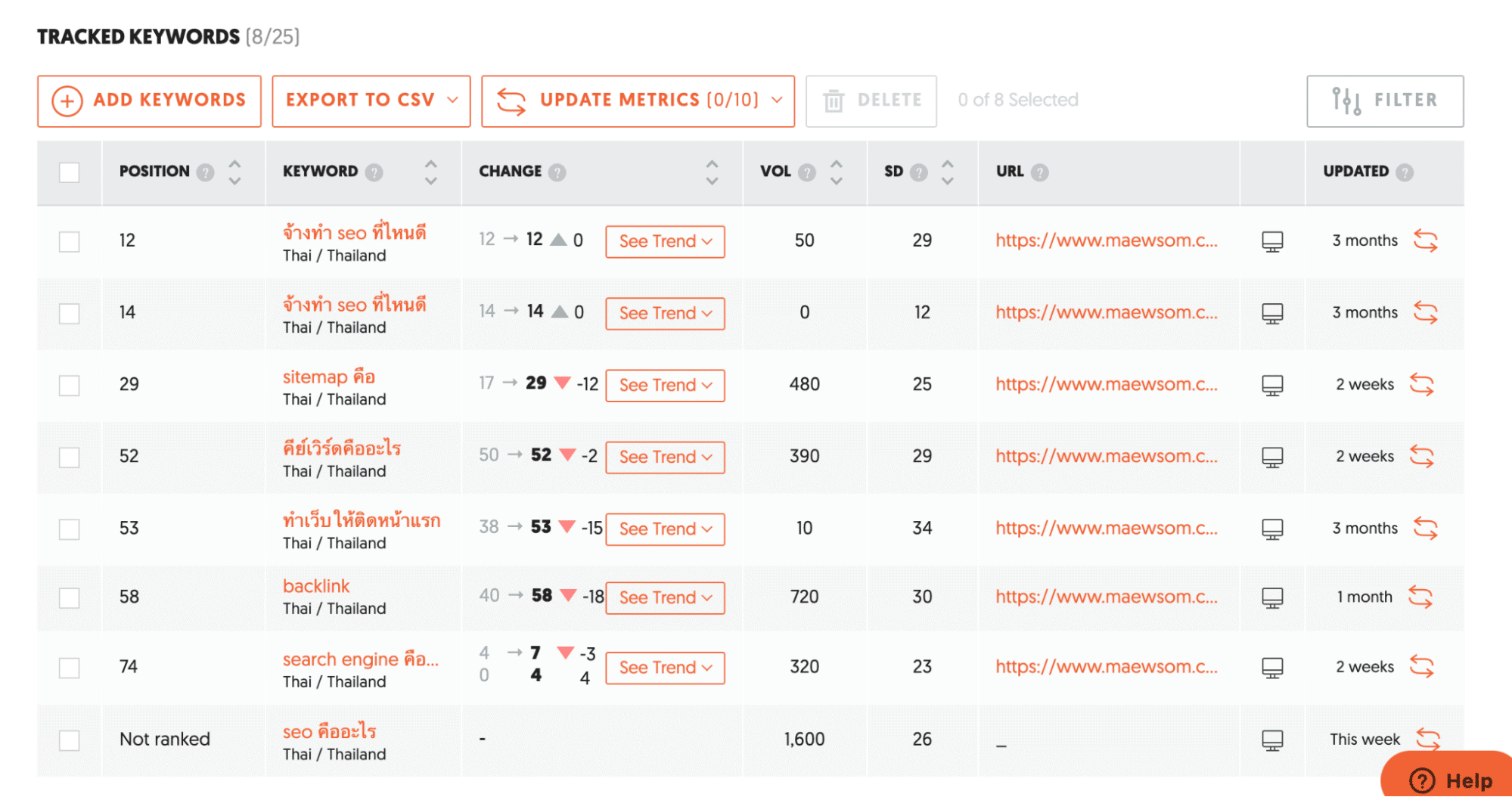Open See Trend for the backlink keyword

click(664, 597)
